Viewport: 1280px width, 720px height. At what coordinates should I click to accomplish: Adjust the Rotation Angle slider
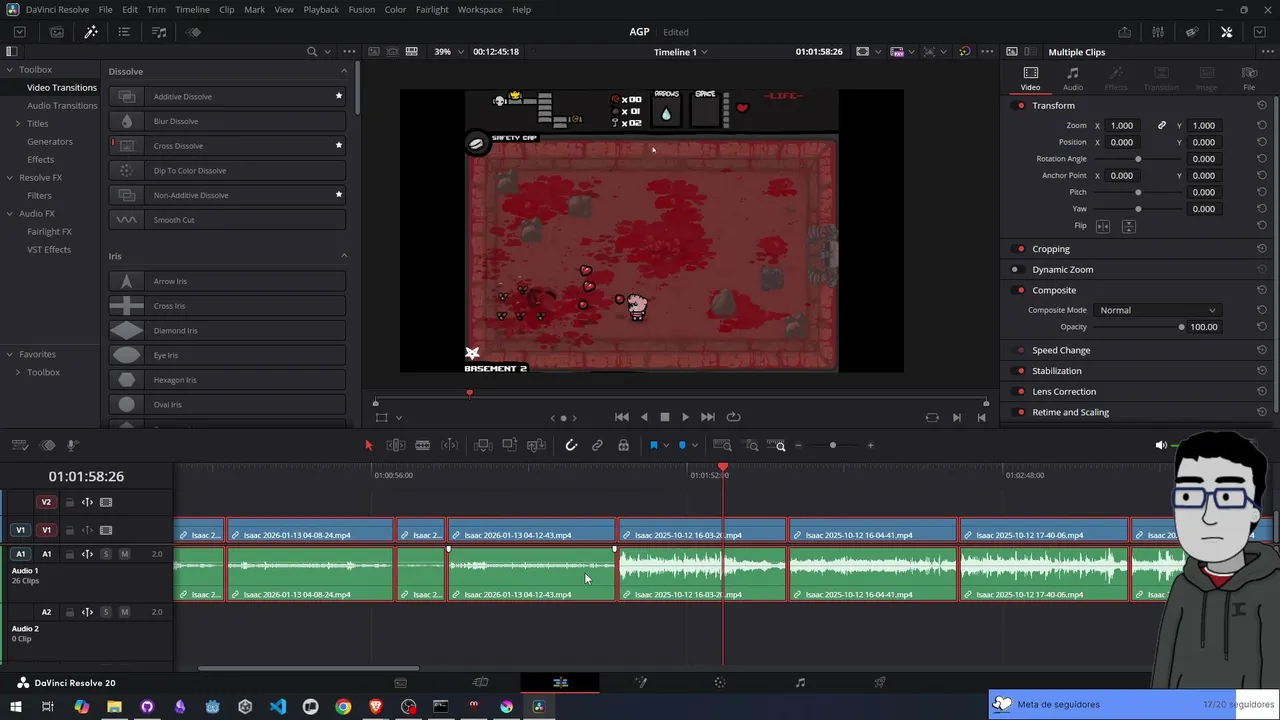point(1138,159)
